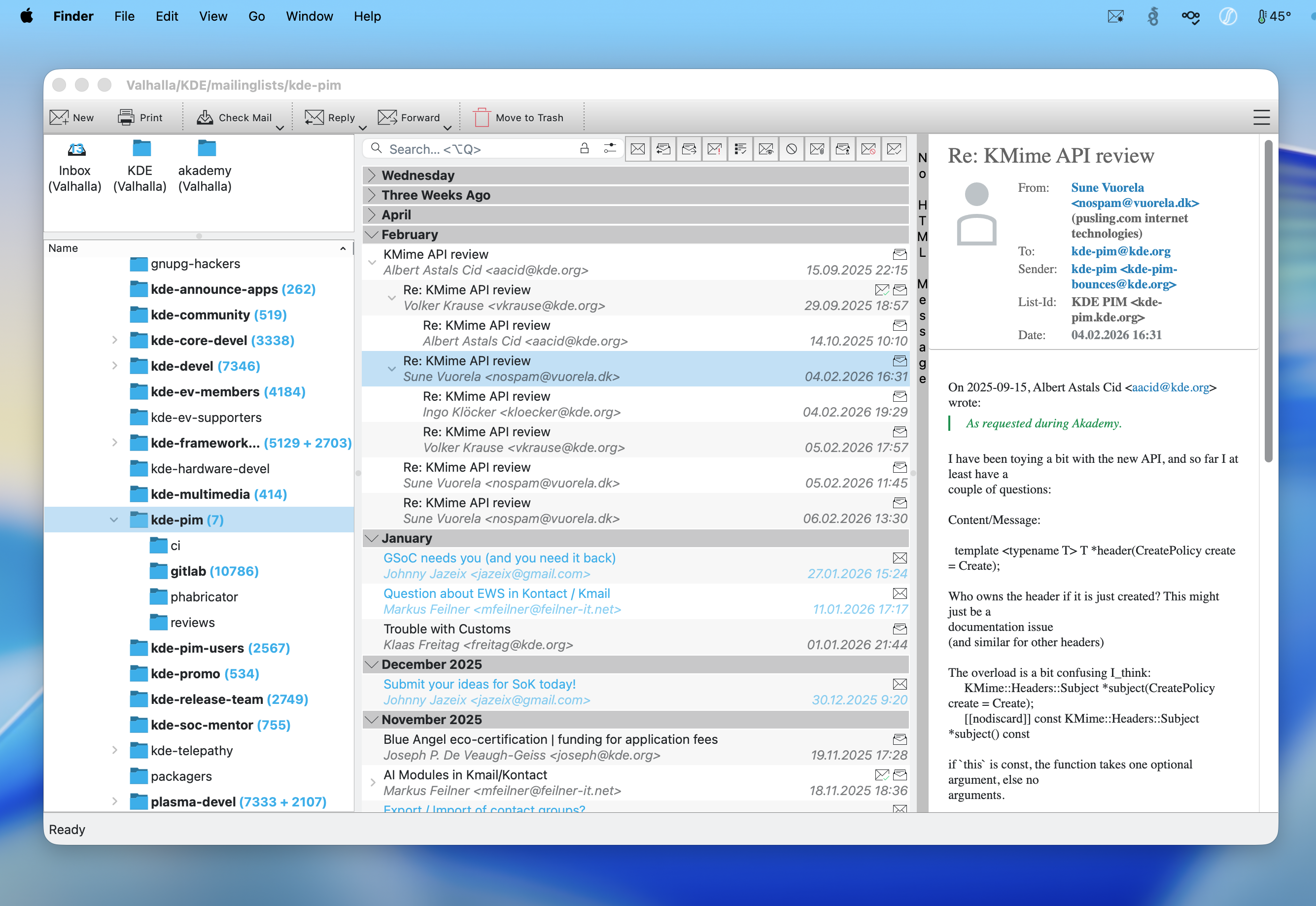Open the search filter options icon
Image resolution: width=1316 pixels, height=906 pixels.
pos(610,149)
